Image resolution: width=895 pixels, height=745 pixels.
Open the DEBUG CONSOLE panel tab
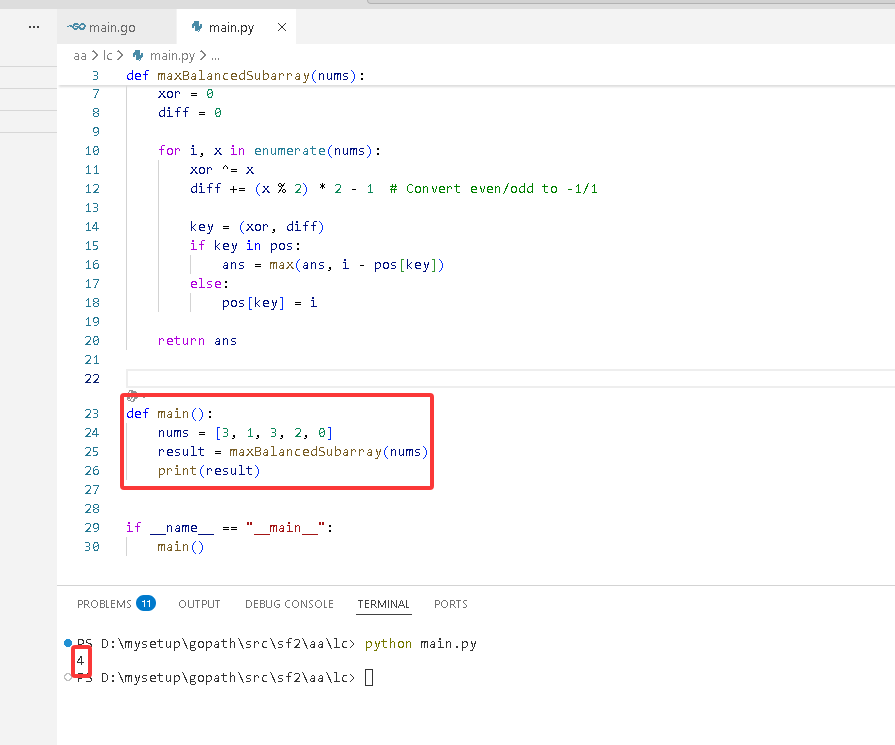click(289, 604)
